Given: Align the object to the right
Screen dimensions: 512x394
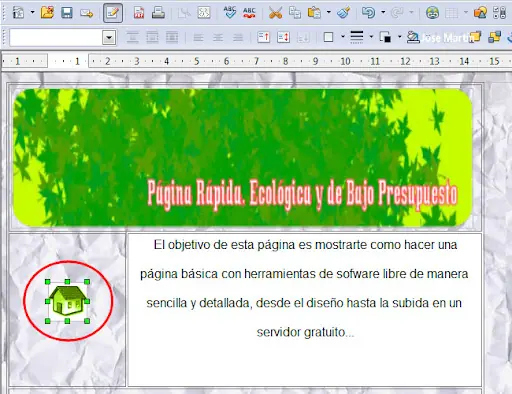Looking at the screenshot, I should (x=238, y=37).
